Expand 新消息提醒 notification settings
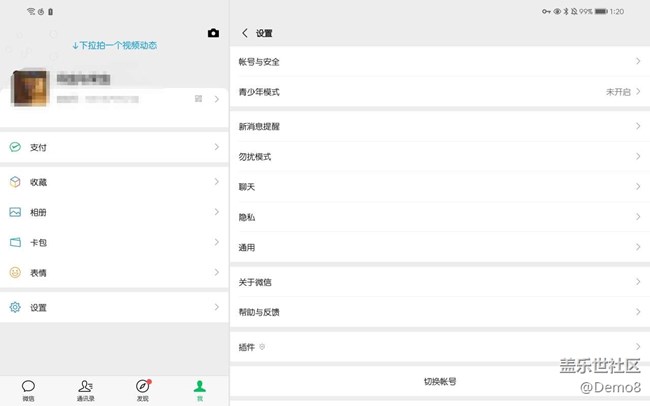This screenshot has width=650, height=406. point(638,127)
